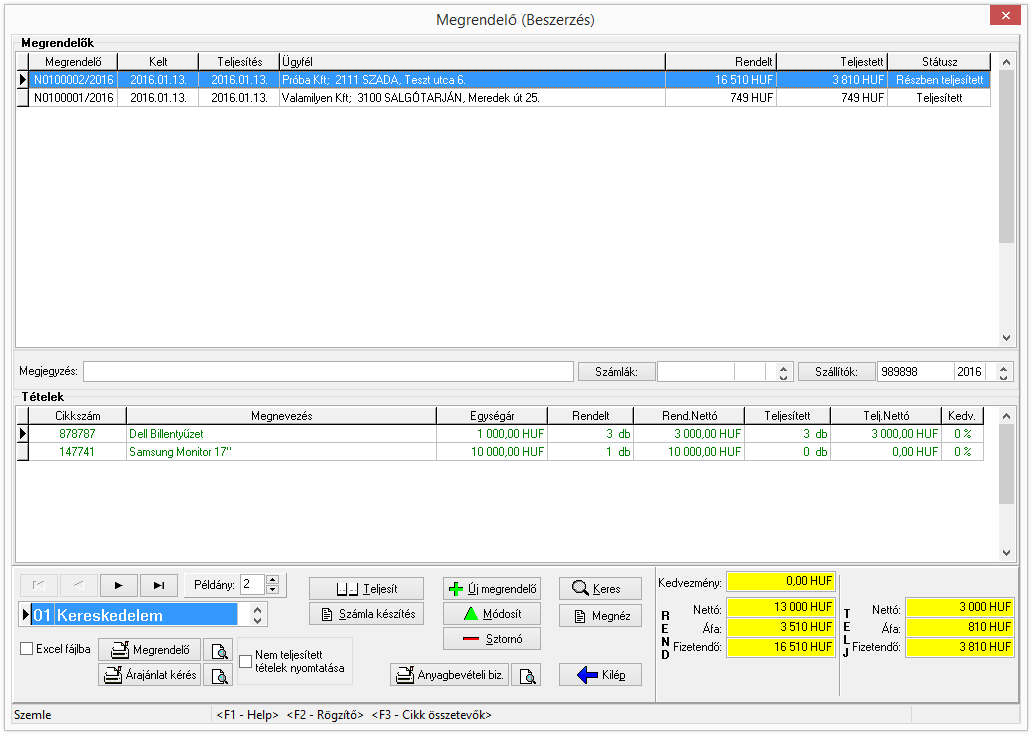The image size is (1036, 736).
Task: Click the Cikkszám column header
Action: [x=77, y=416]
